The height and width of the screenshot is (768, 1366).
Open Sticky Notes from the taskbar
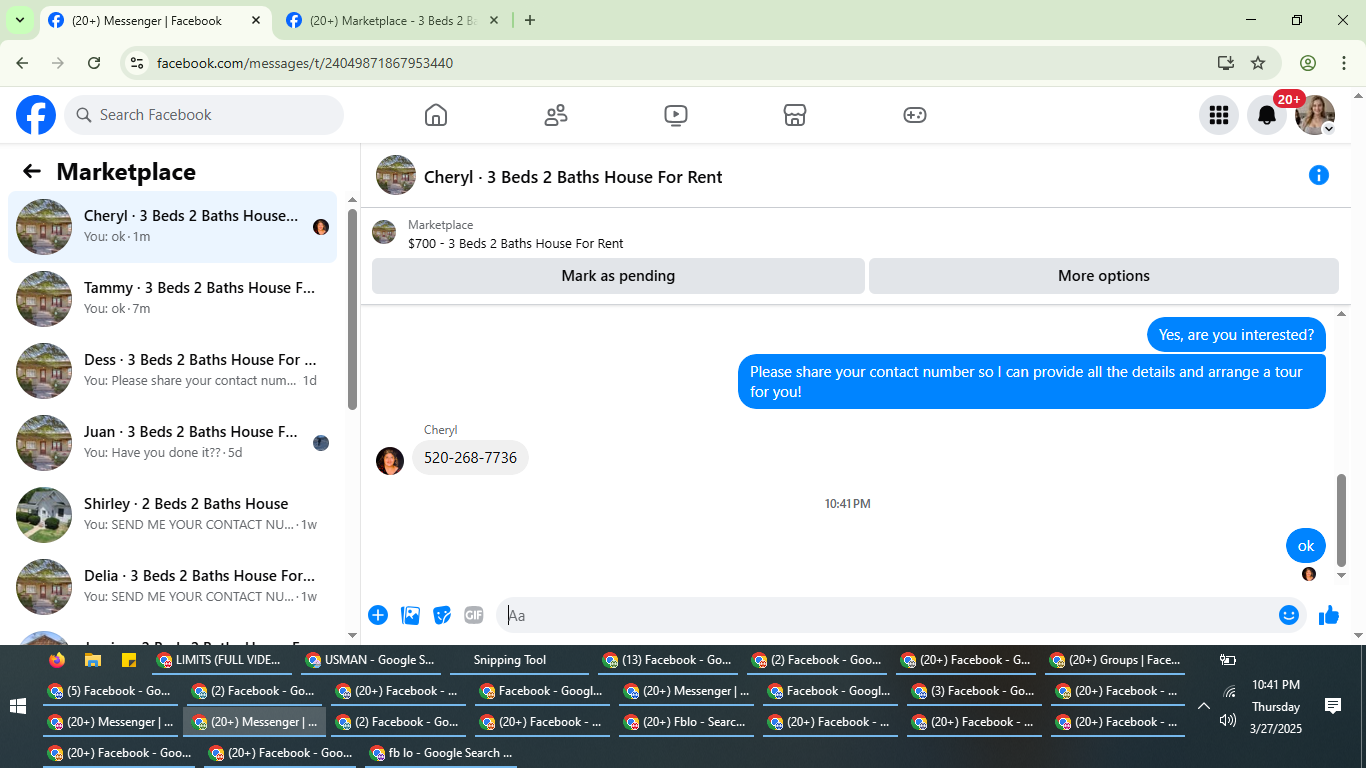pyautogui.click(x=129, y=660)
